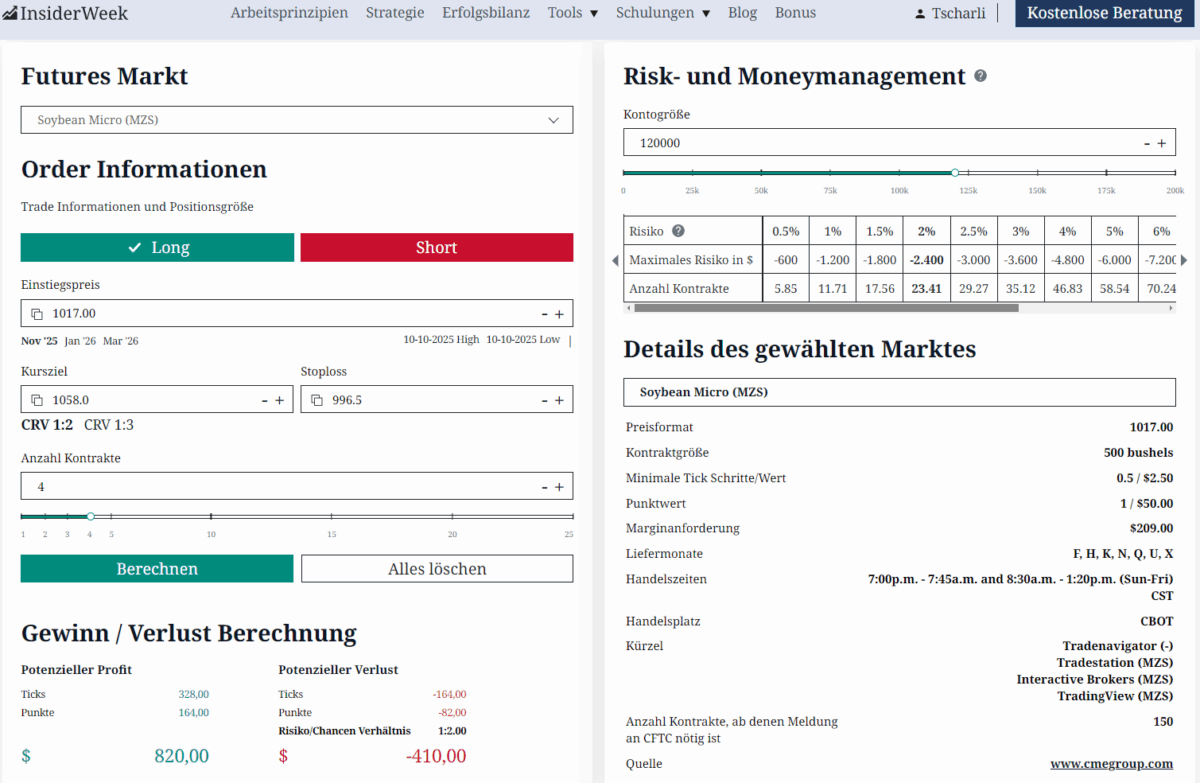
Task: Copy the Einstiegspreis value using copy icon
Action: point(36,313)
